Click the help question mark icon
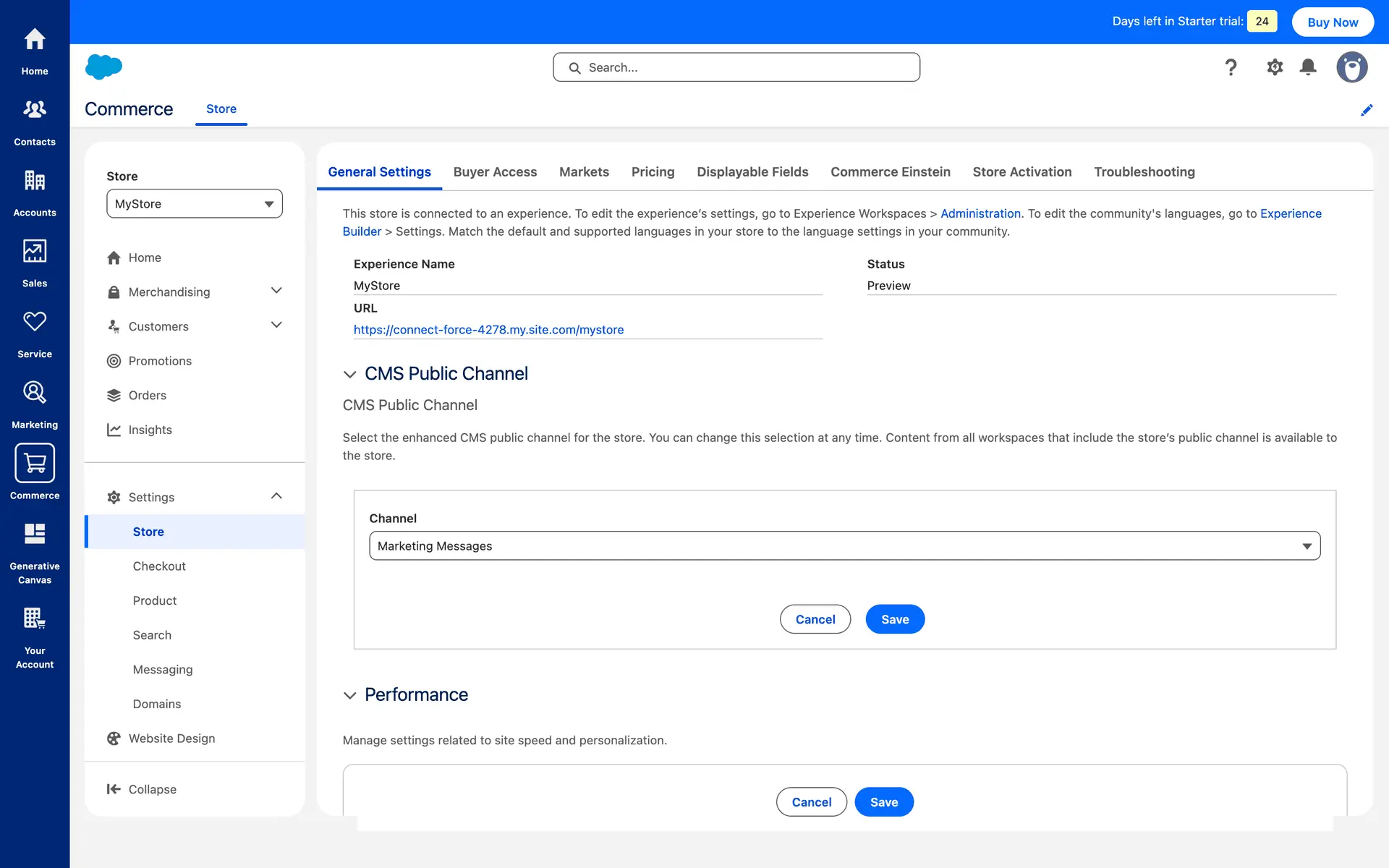 1231,67
